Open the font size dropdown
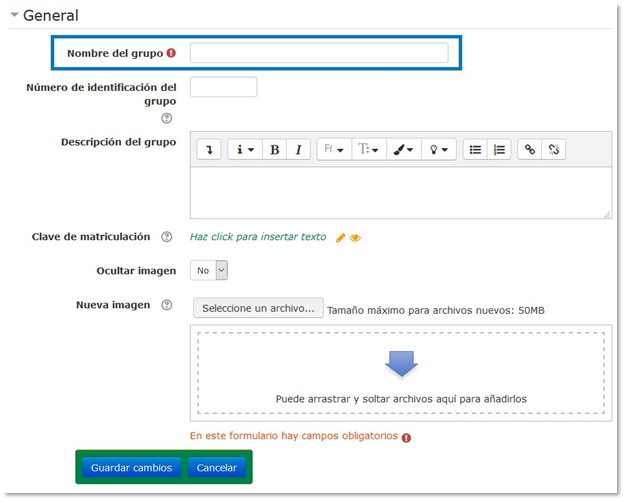Screen dimensions: 625x501 (369, 150)
